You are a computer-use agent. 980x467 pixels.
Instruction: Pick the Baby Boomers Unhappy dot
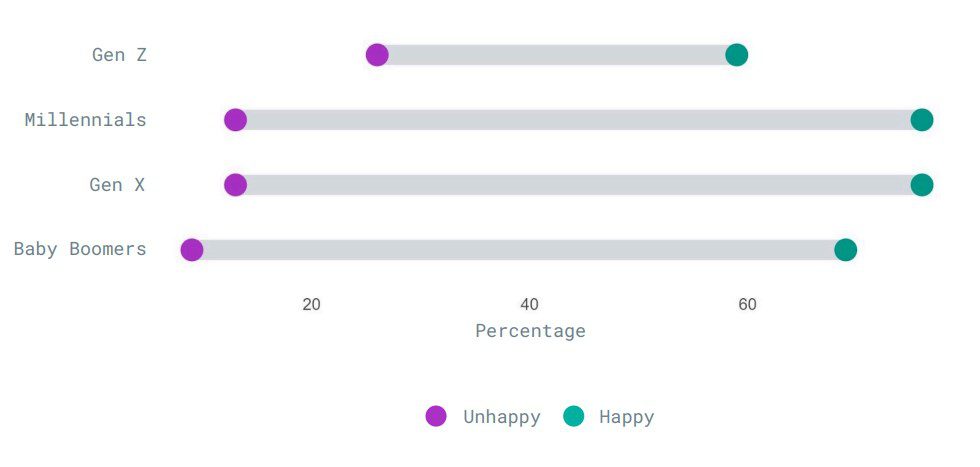pyautogui.click(x=192, y=250)
